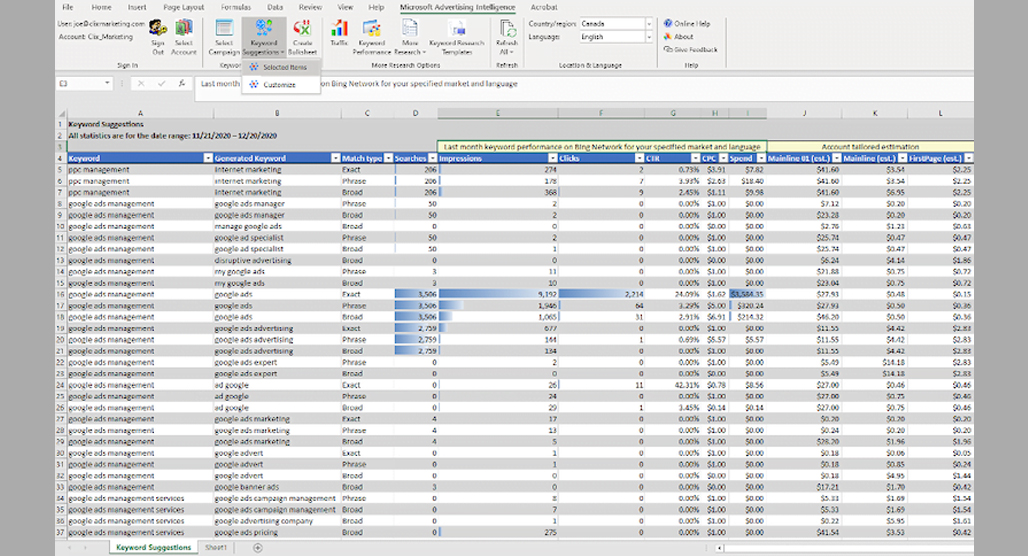Viewport: 1028px width, 556px height.
Task: Open the More Research dropdown
Action: tap(410, 37)
